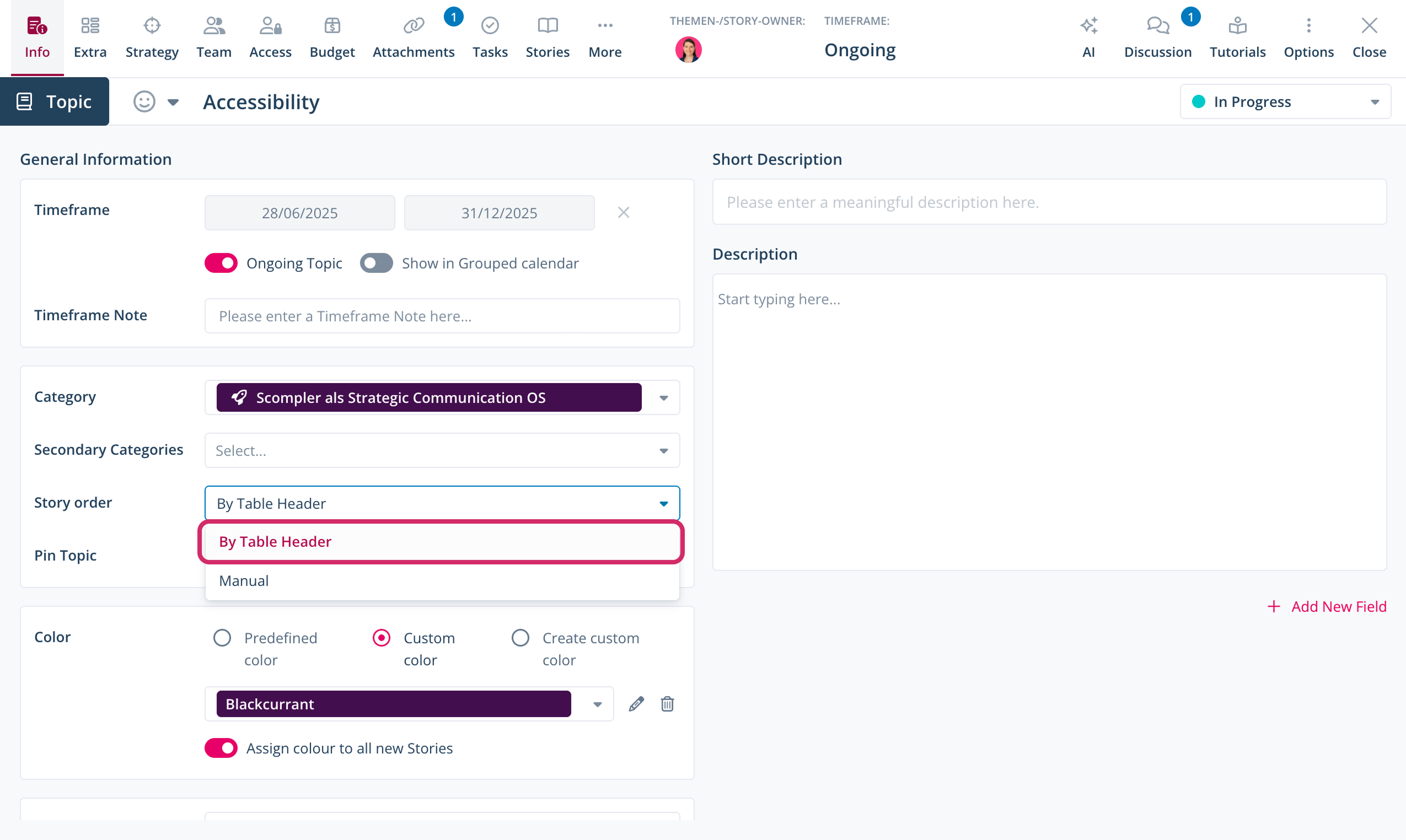This screenshot has width=1406, height=840.
Task: Click Add New Field link
Action: (1327, 606)
